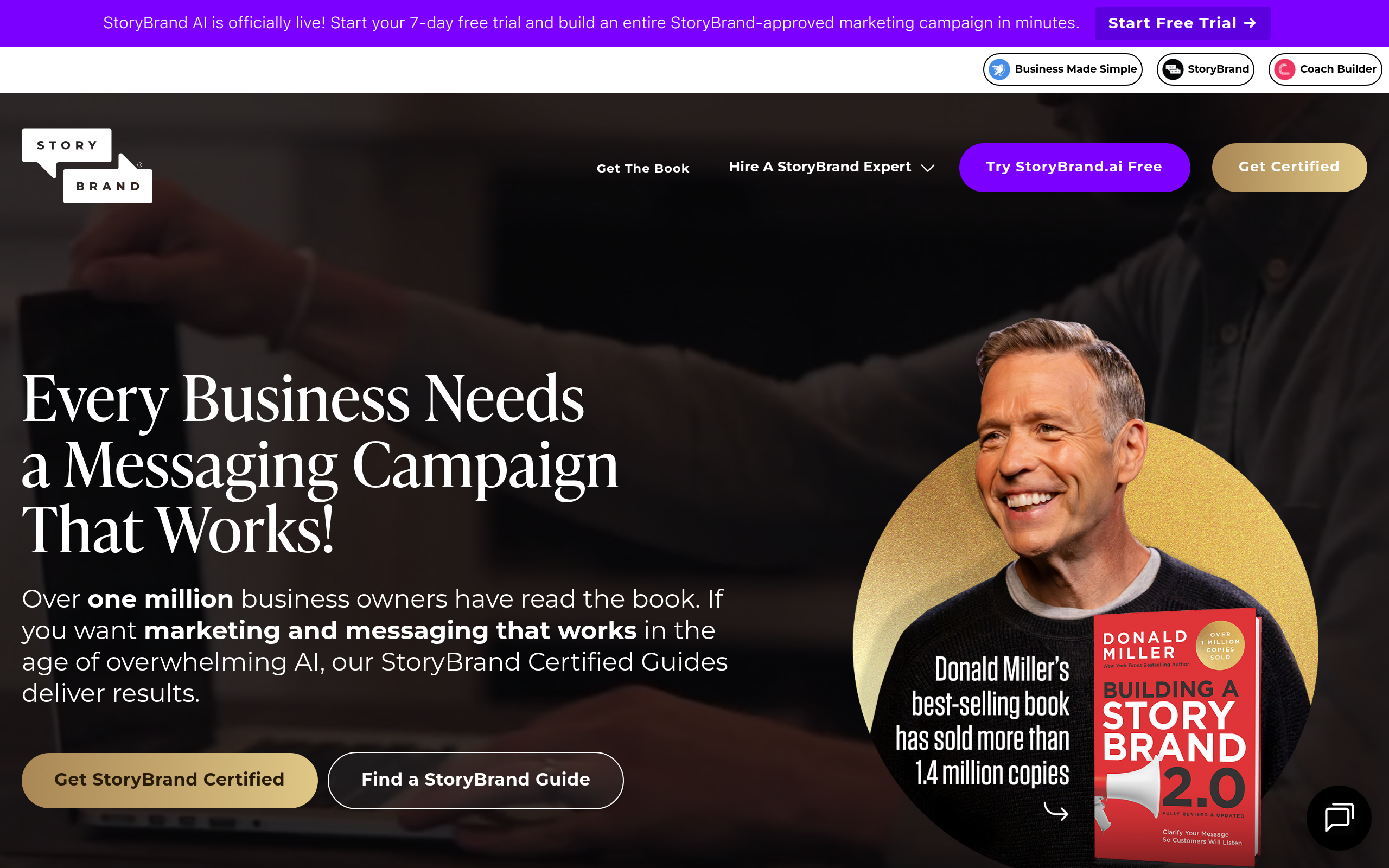This screenshot has width=1389, height=868.
Task: Open the Get The Book page
Action: [x=642, y=168]
